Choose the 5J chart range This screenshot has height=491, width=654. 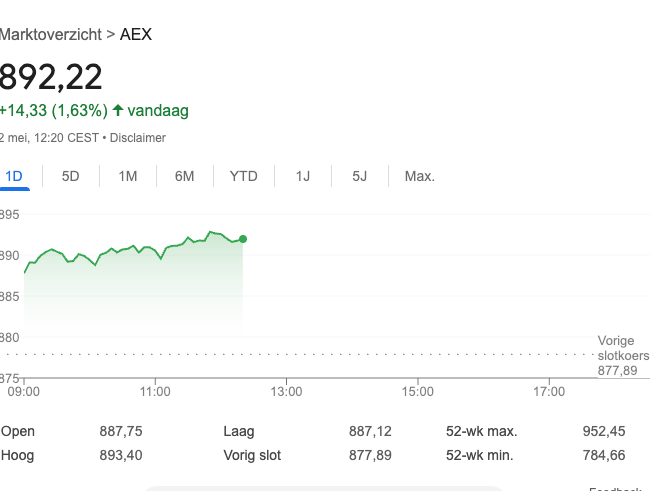(x=359, y=177)
